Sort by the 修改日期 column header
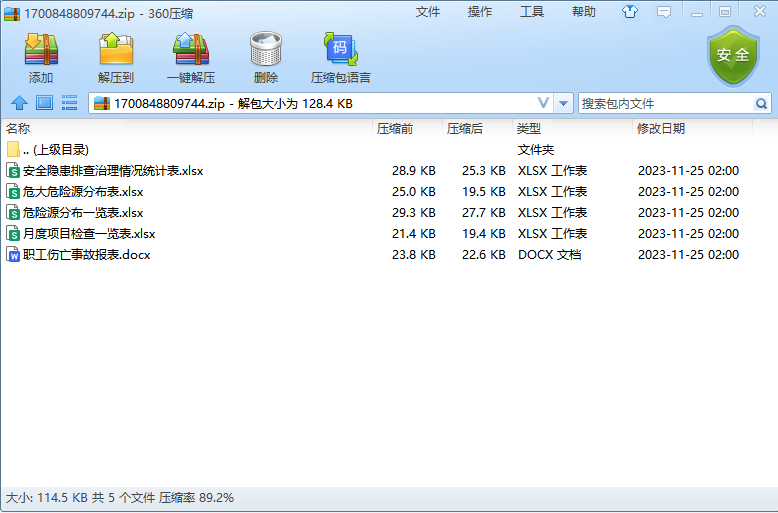778x513 pixels. (661, 129)
